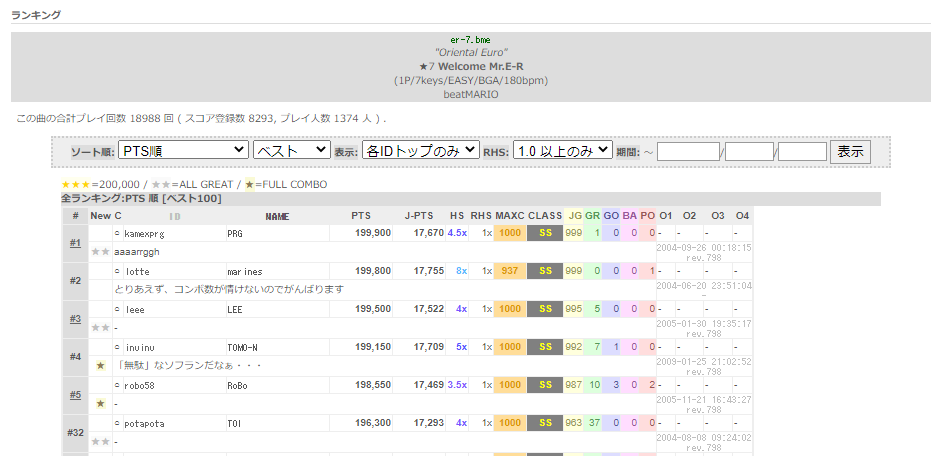Click ID lotte
Viewport: 942px width, 464px height.
pos(137,272)
